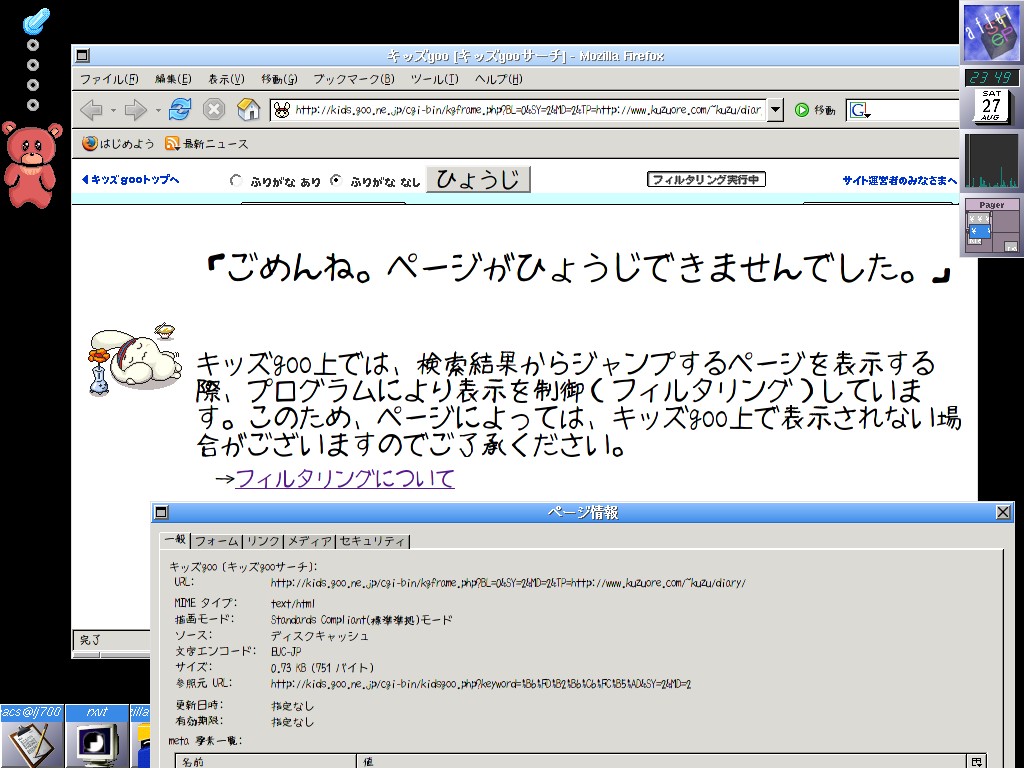This screenshot has width=1024, height=768.
Task: Follow the キッズgooトップへ link
Action: (x=130, y=180)
